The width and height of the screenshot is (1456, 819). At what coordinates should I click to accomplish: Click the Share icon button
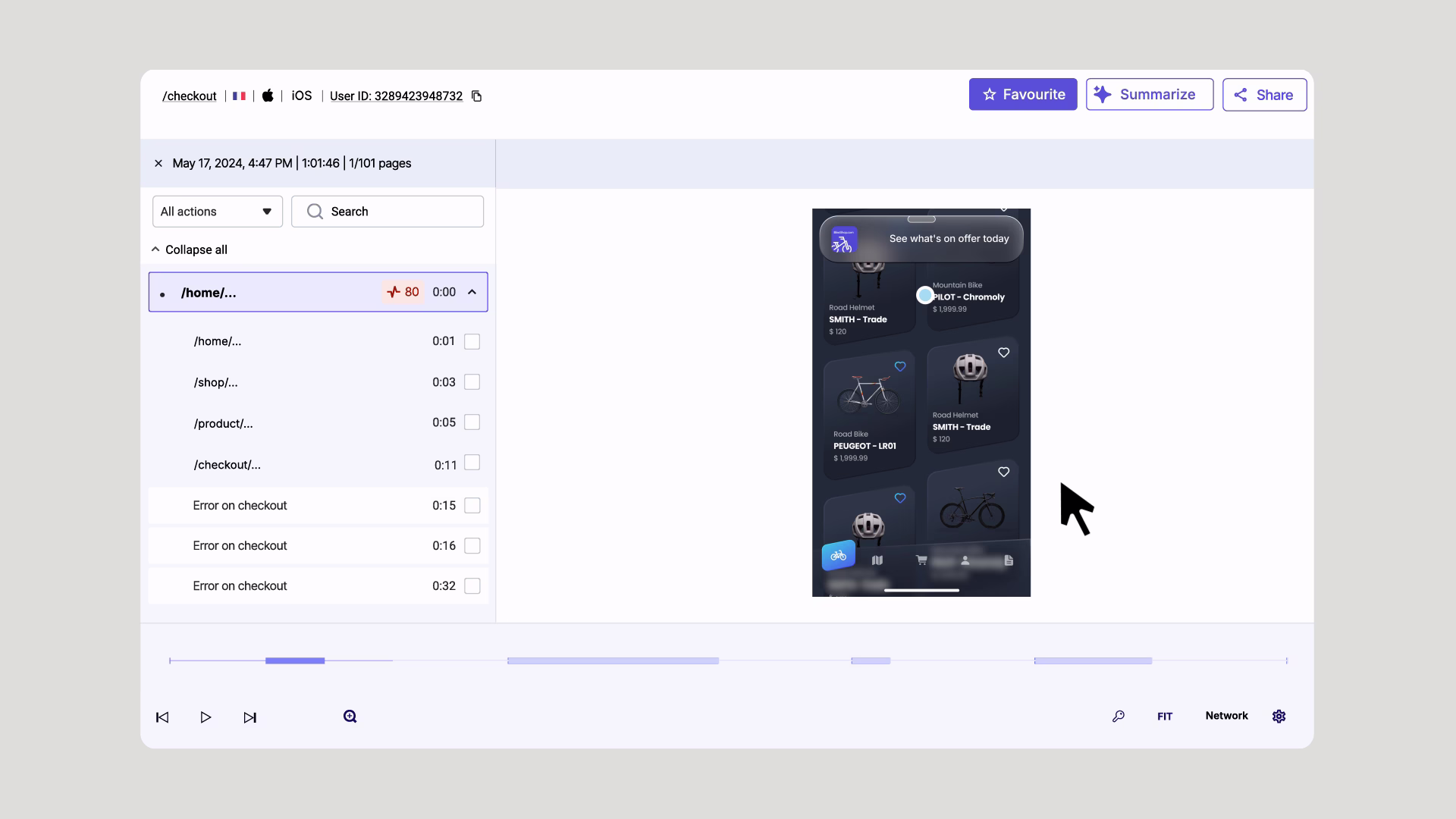(x=1241, y=95)
